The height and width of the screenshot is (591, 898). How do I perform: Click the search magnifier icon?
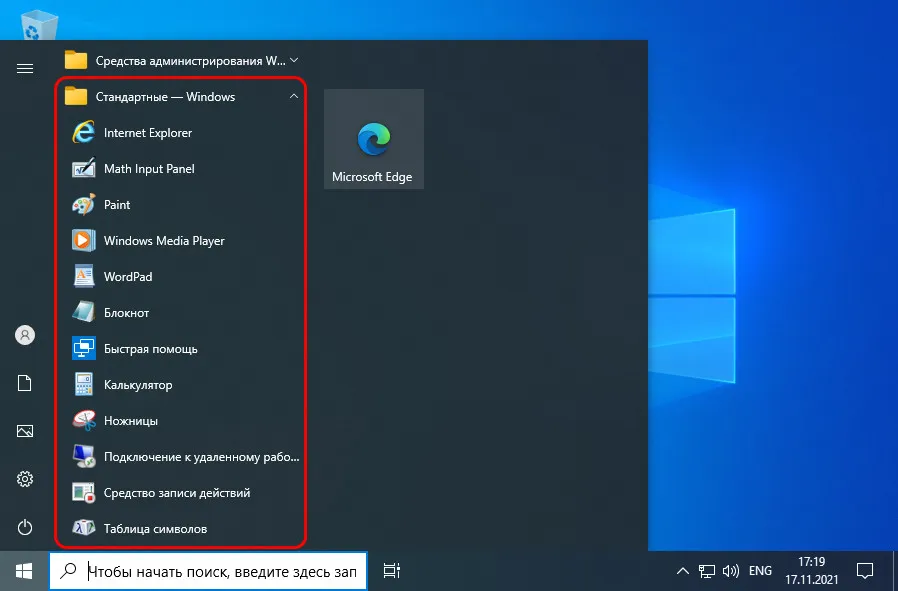pos(68,571)
